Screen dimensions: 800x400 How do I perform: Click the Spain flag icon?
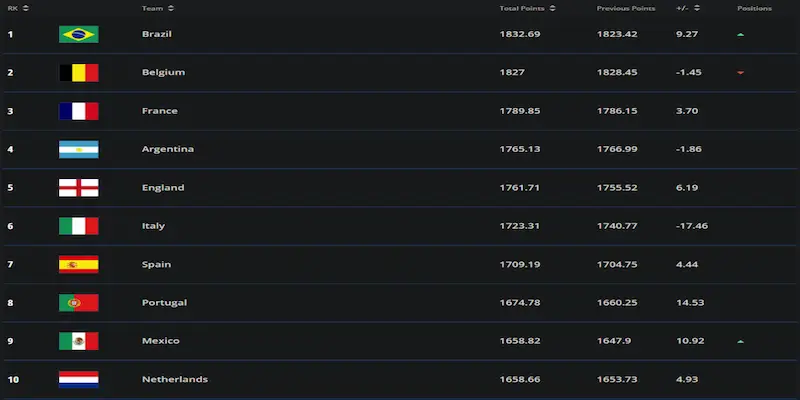[x=78, y=264]
